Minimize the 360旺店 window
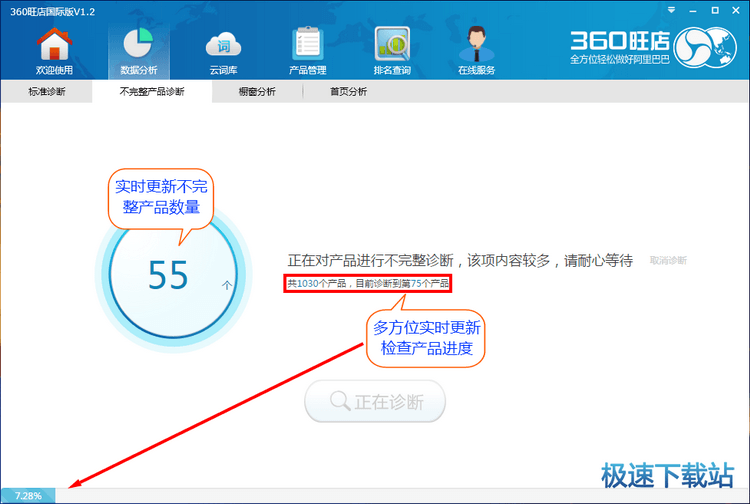 point(693,11)
